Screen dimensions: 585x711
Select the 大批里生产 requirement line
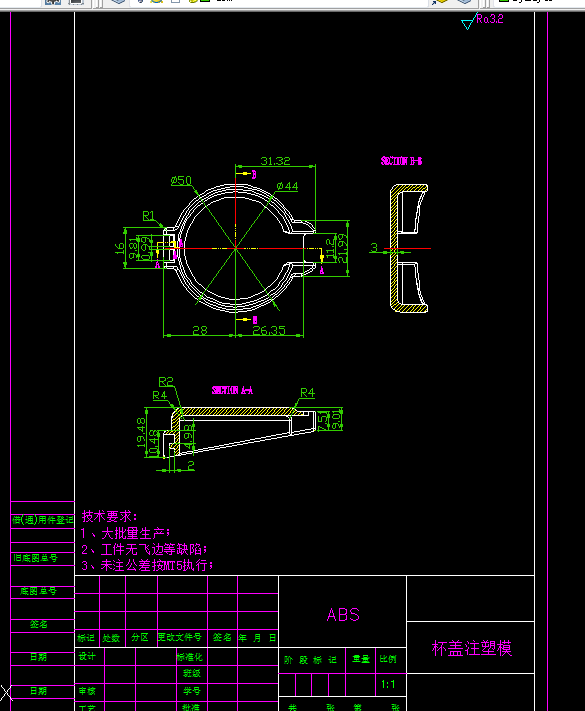(x=126, y=533)
